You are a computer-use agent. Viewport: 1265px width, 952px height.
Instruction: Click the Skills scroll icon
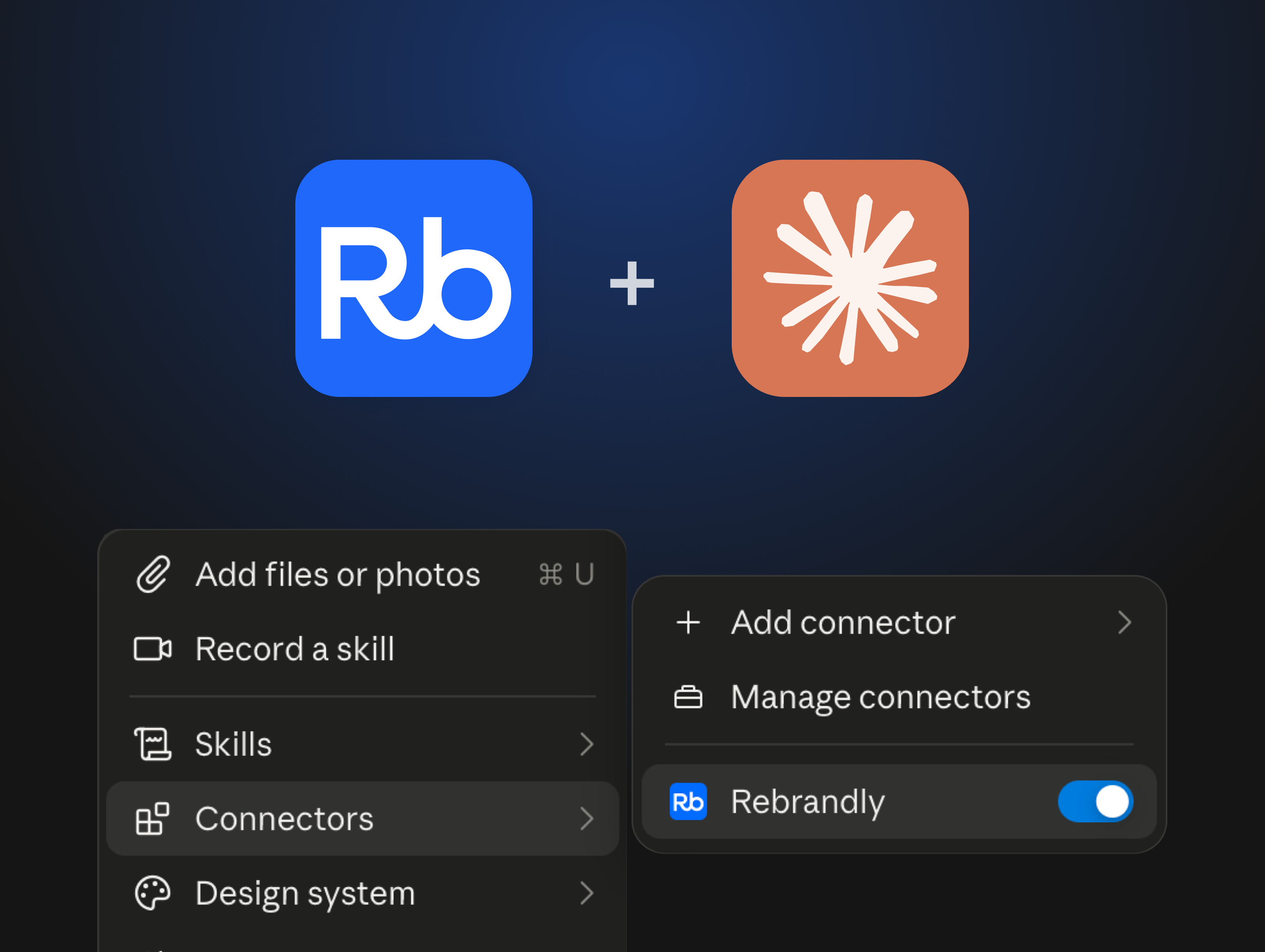pos(153,744)
